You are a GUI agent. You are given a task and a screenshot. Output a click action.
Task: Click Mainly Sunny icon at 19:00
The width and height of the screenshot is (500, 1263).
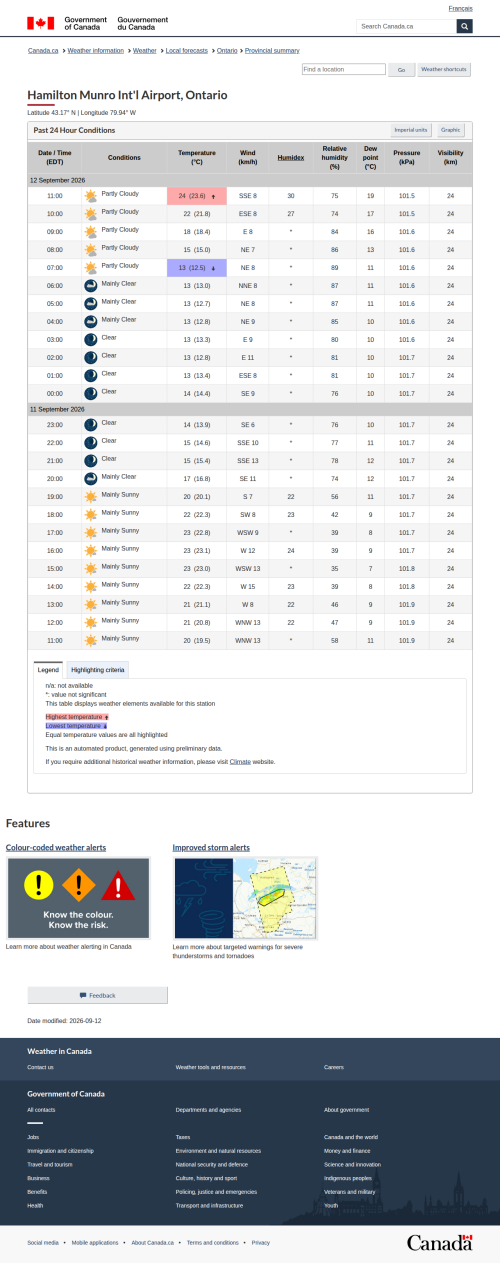(x=91, y=496)
